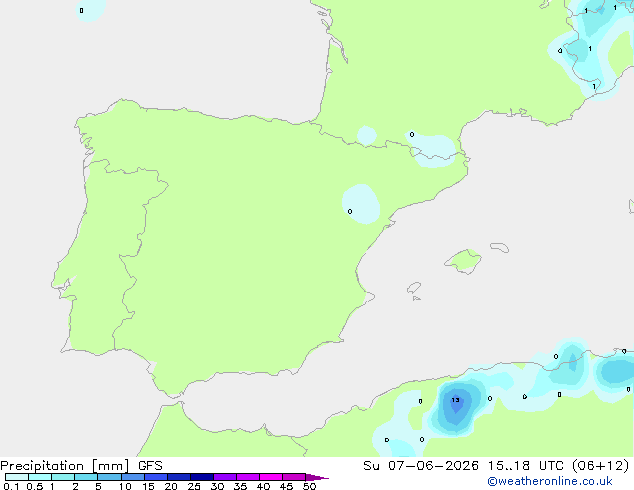Click the legend label '25'
The image size is (634, 490).
[x=194, y=486]
